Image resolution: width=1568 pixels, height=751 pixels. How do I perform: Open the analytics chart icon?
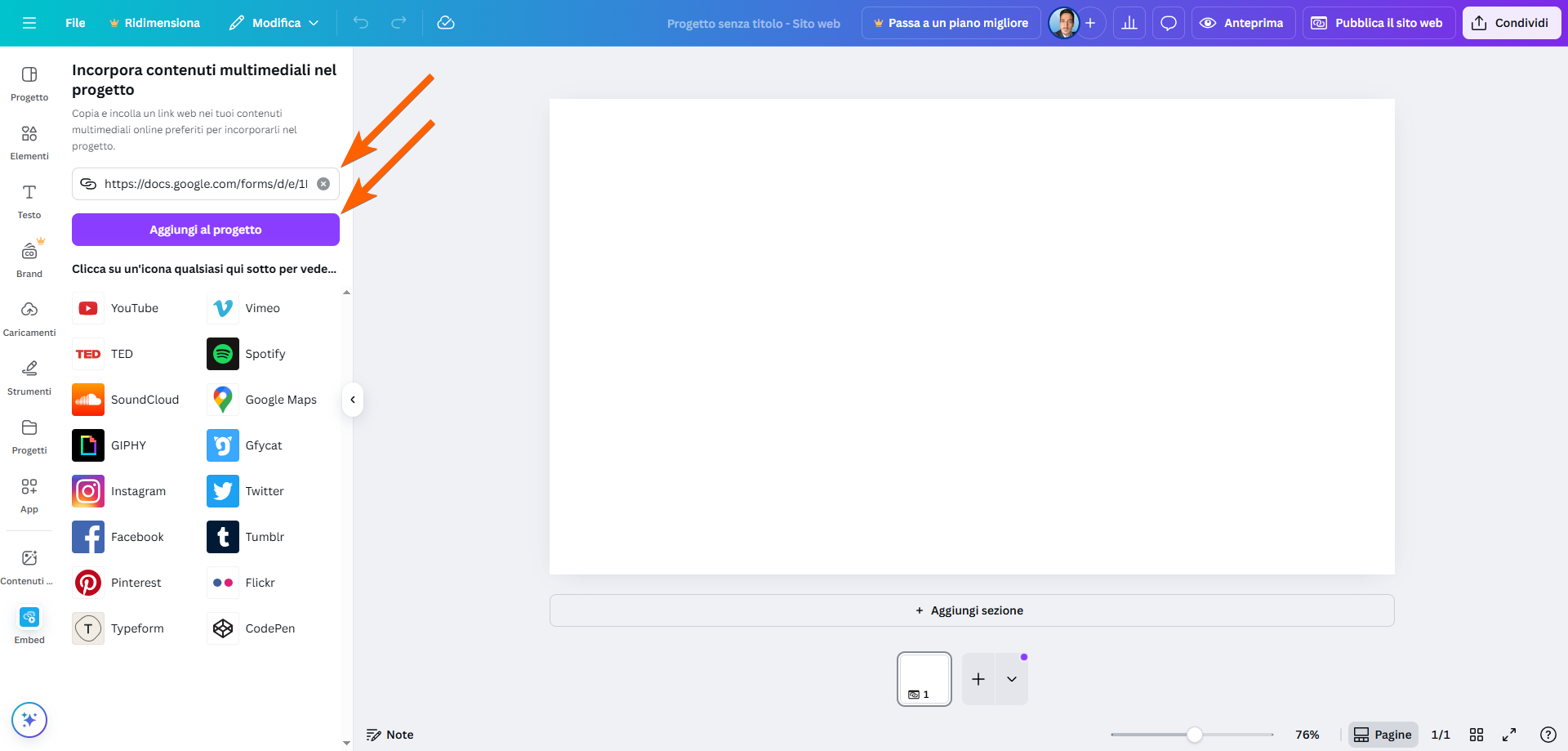coord(1129,23)
